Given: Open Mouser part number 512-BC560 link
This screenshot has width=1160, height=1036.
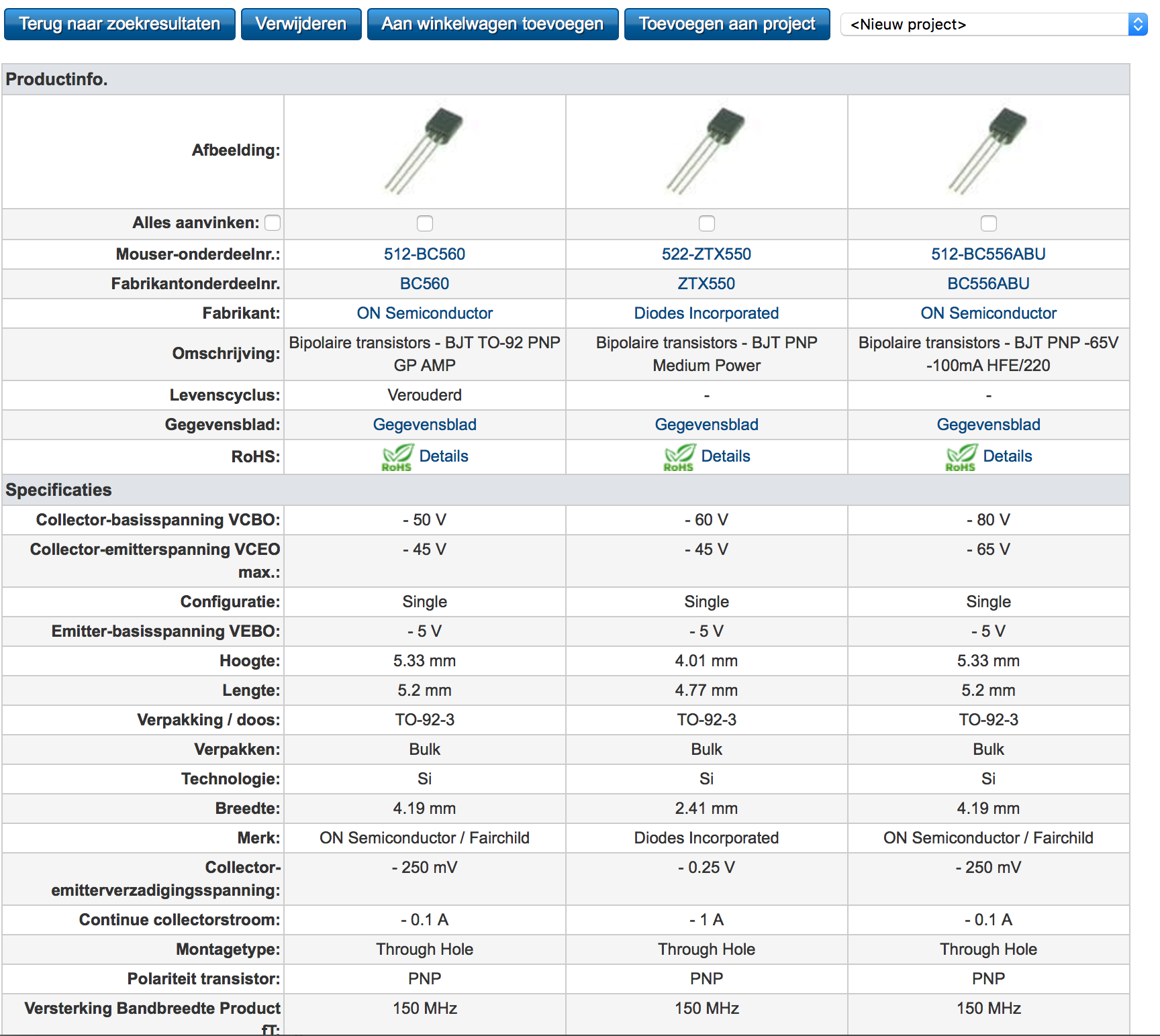Looking at the screenshot, I should [424, 254].
